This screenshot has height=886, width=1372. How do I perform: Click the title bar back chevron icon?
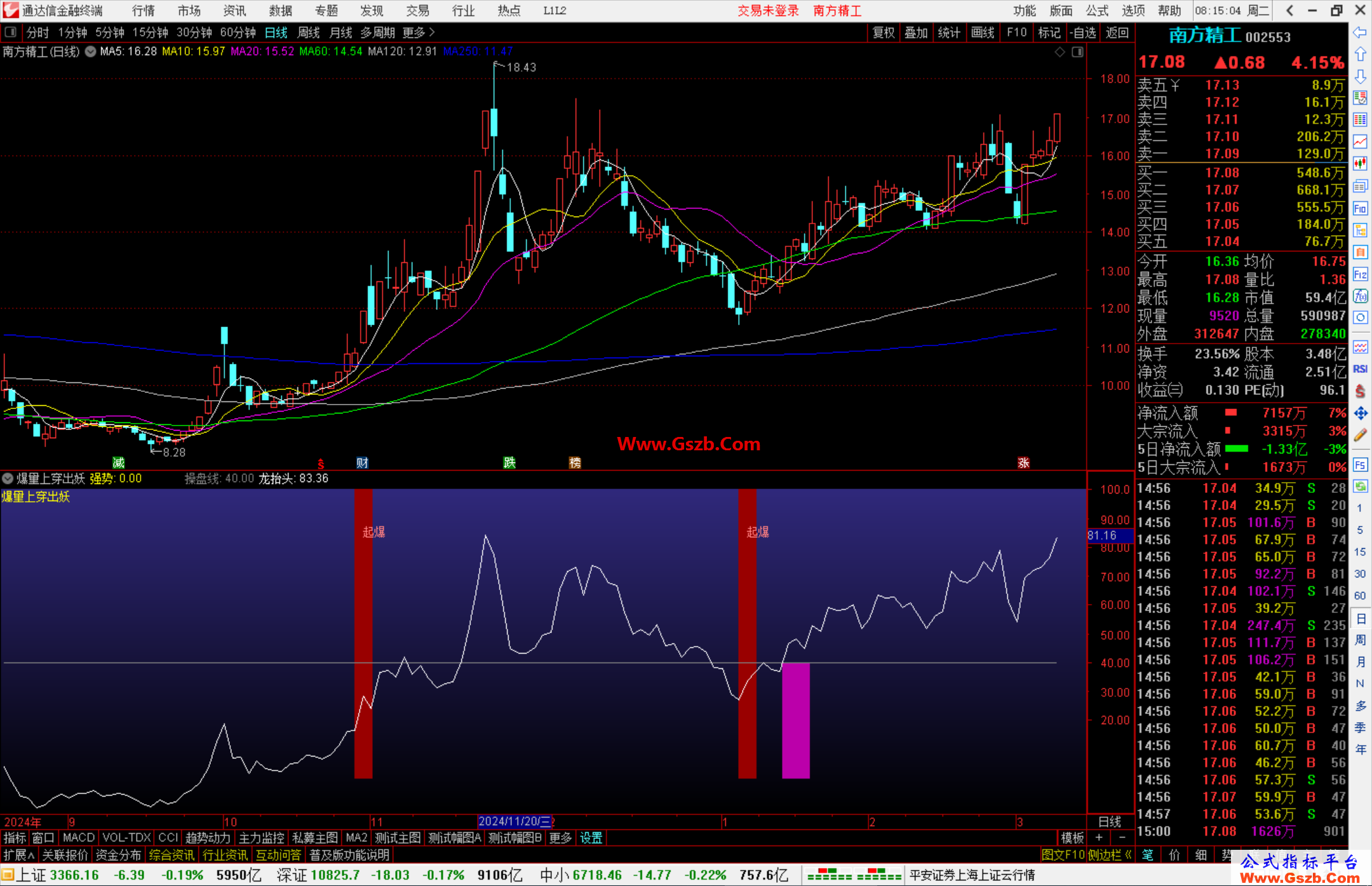pyautogui.click(x=1289, y=10)
